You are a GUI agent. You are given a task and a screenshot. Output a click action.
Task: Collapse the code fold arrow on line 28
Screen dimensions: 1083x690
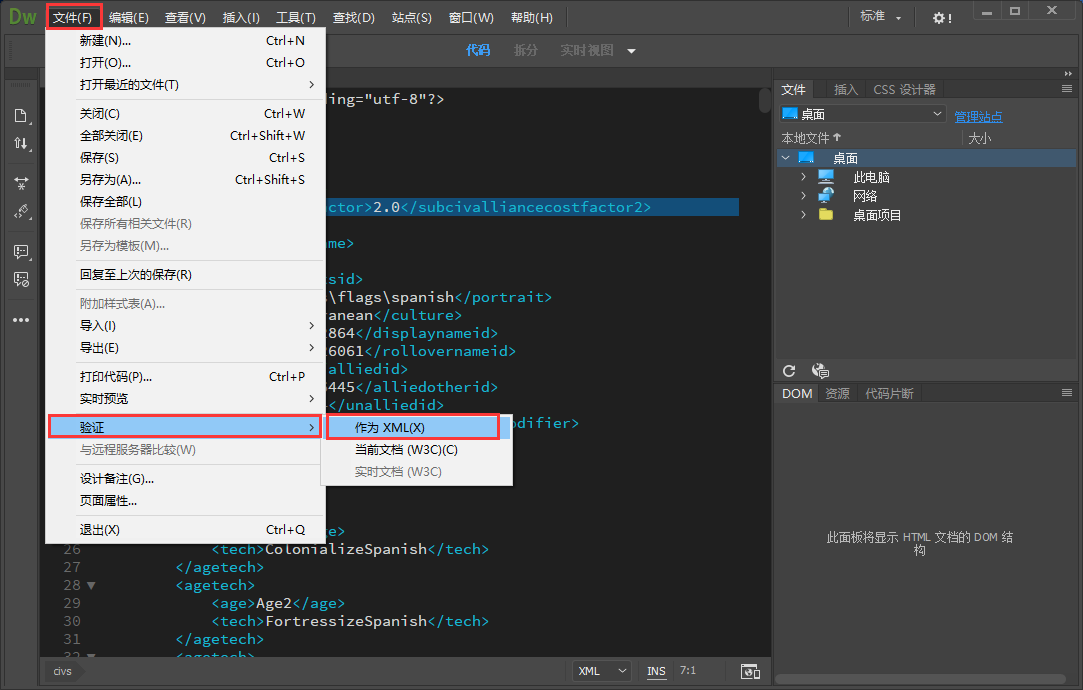click(91, 586)
